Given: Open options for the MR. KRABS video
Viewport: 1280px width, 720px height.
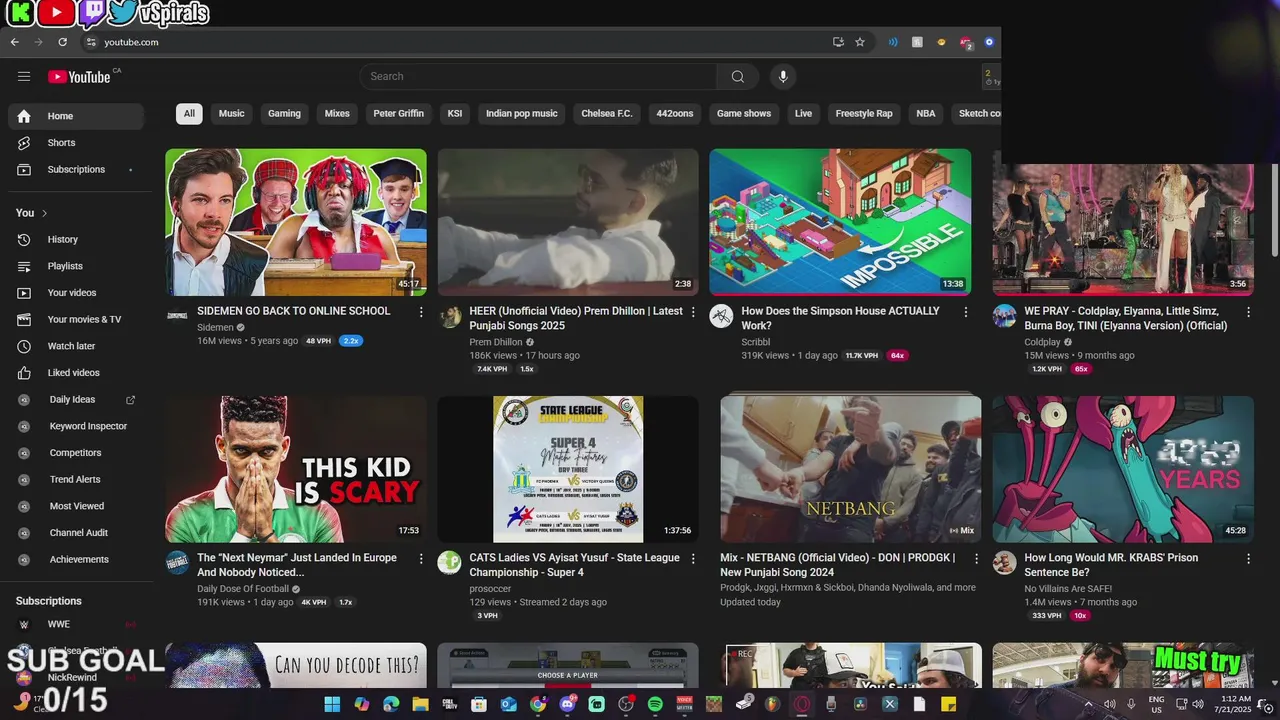Looking at the screenshot, I should (x=1248, y=559).
